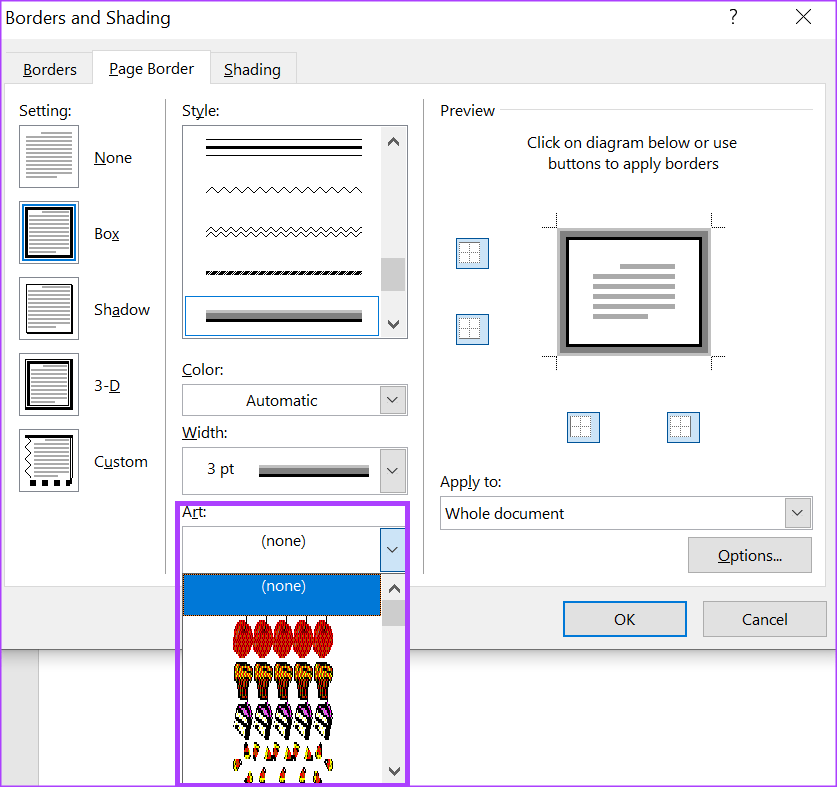
Task: Select the None border setting icon
Action: tap(49, 156)
